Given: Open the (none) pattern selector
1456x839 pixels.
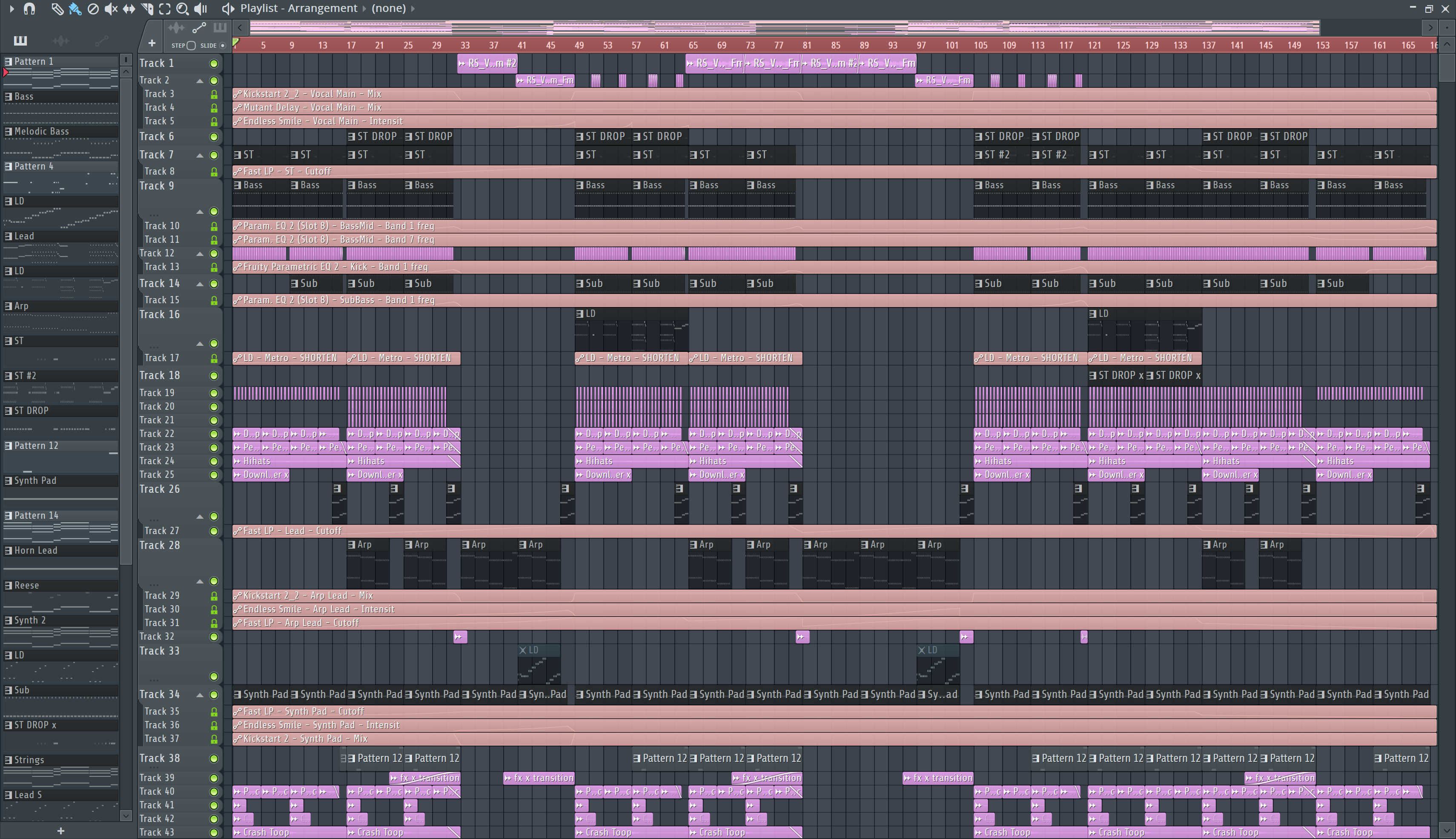Looking at the screenshot, I should [x=388, y=8].
